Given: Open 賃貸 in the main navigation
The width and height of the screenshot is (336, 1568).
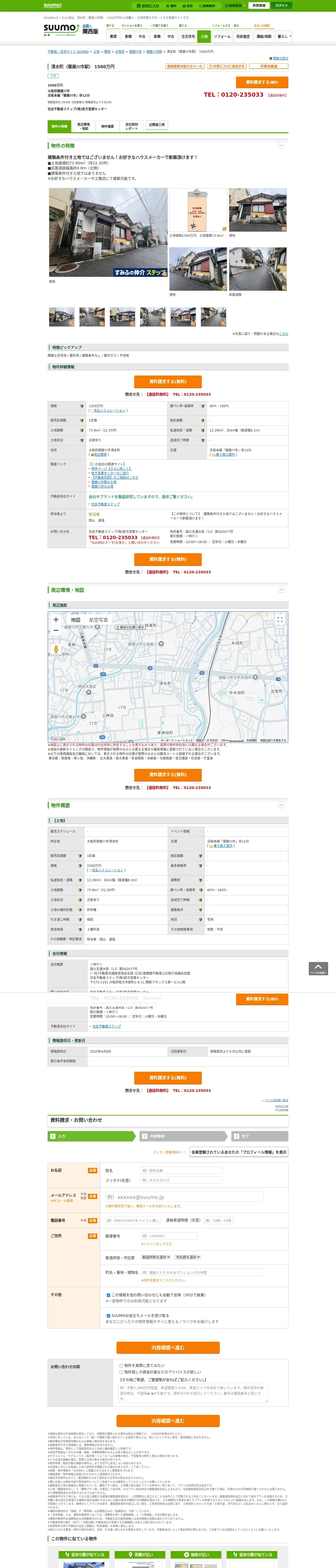Looking at the screenshot, I should pos(113,37).
